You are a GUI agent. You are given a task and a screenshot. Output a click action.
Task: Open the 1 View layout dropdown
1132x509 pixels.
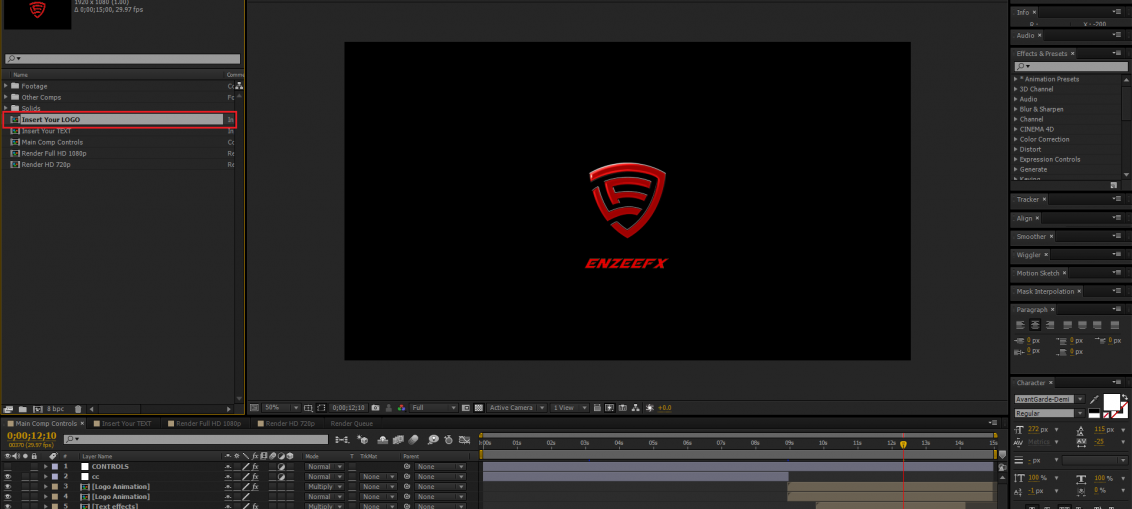tap(570, 408)
